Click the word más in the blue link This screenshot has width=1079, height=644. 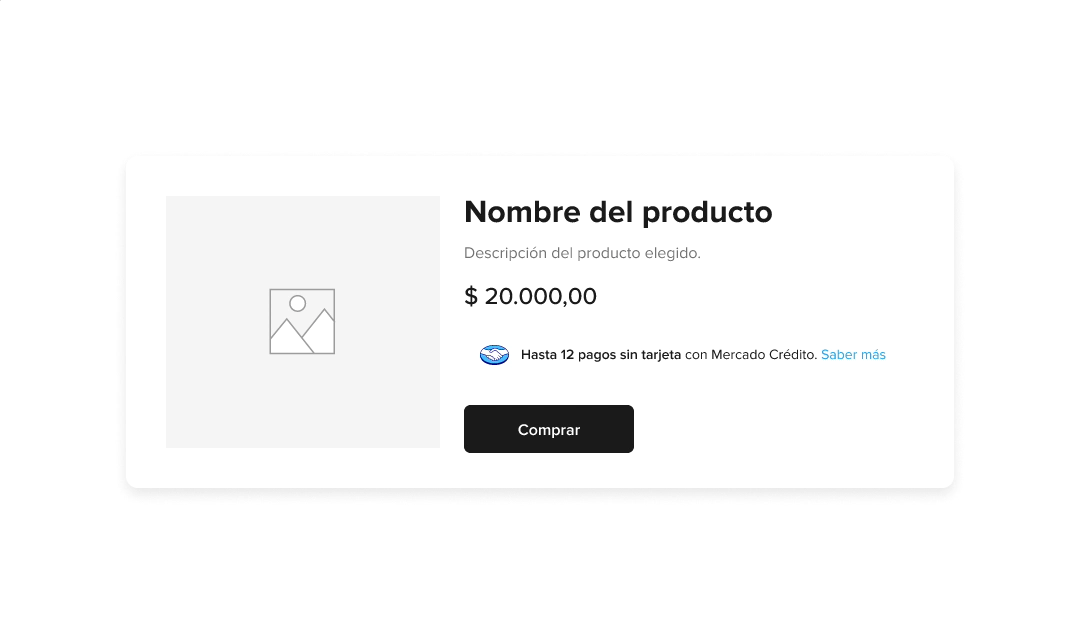coord(873,354)
